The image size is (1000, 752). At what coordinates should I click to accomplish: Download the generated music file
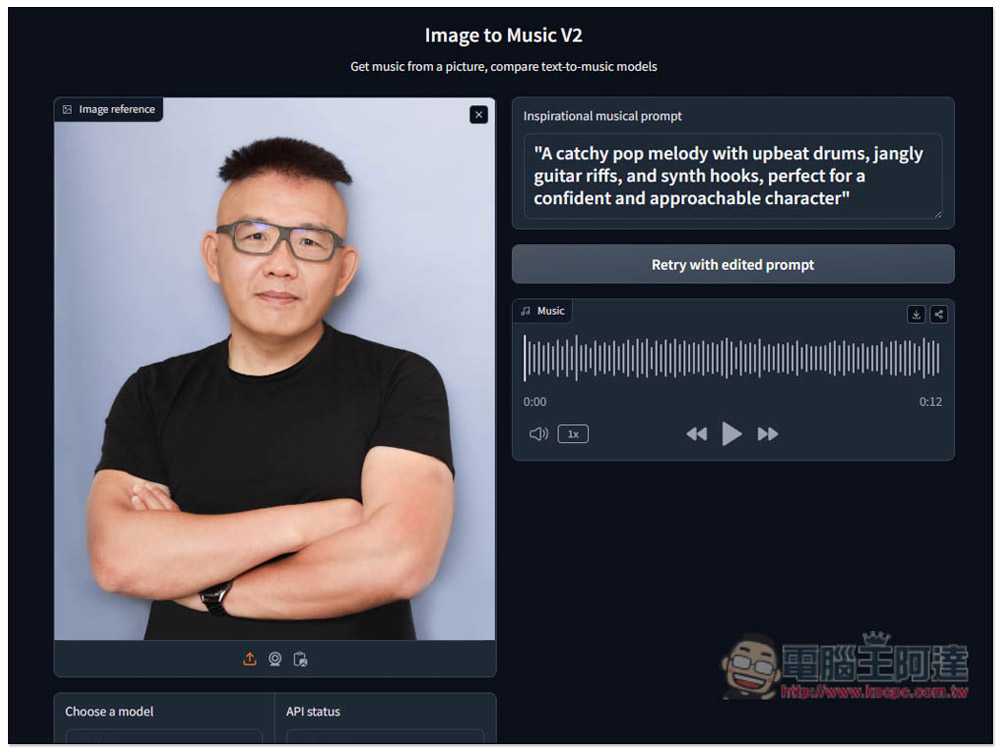916,314
